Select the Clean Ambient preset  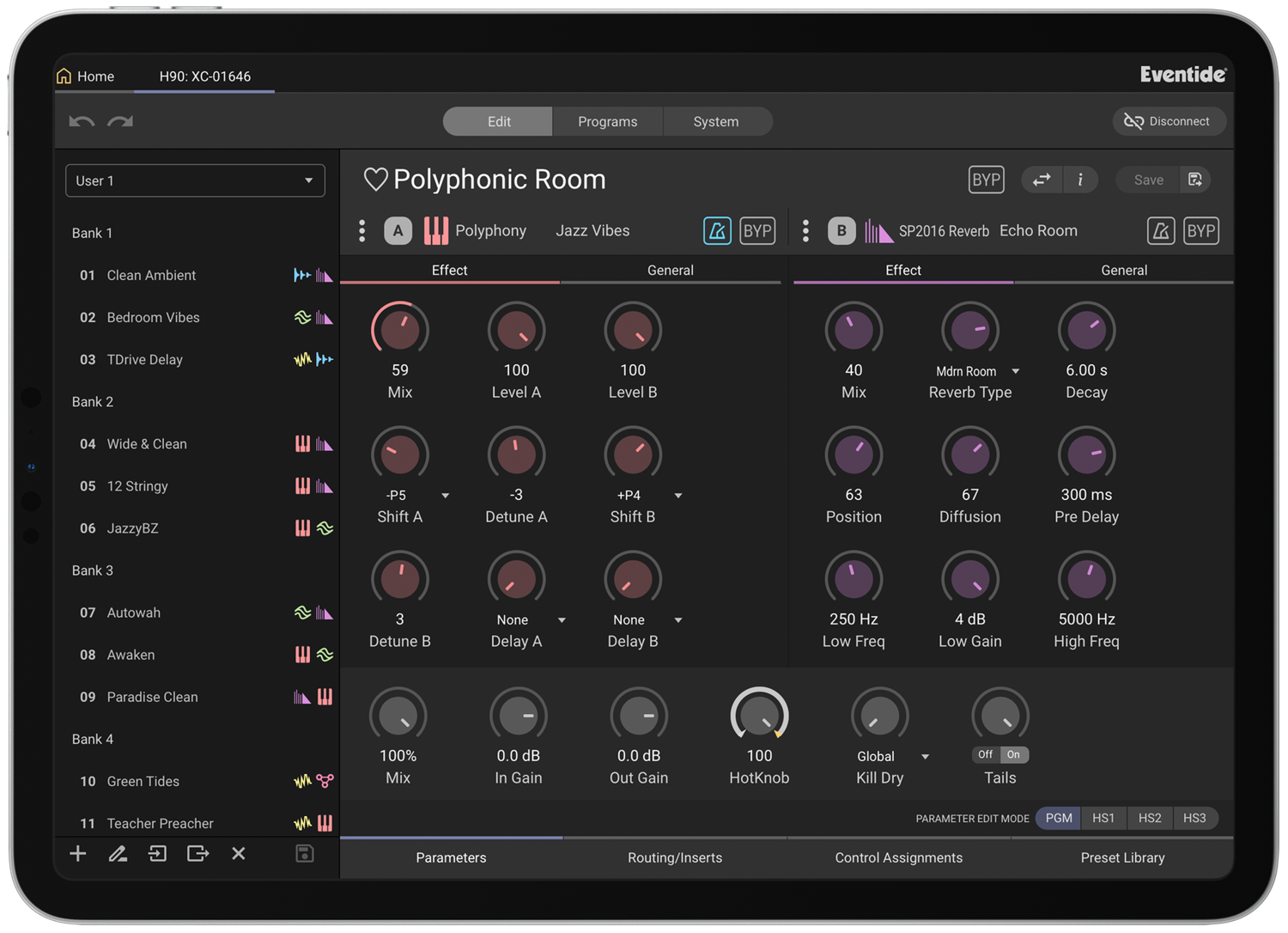(151, 275)
